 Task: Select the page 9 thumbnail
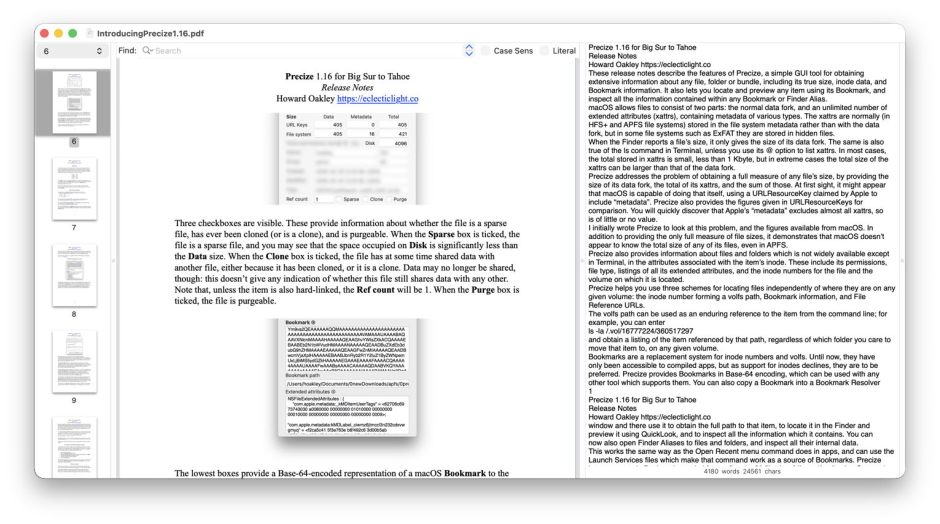tap(74, 362)
